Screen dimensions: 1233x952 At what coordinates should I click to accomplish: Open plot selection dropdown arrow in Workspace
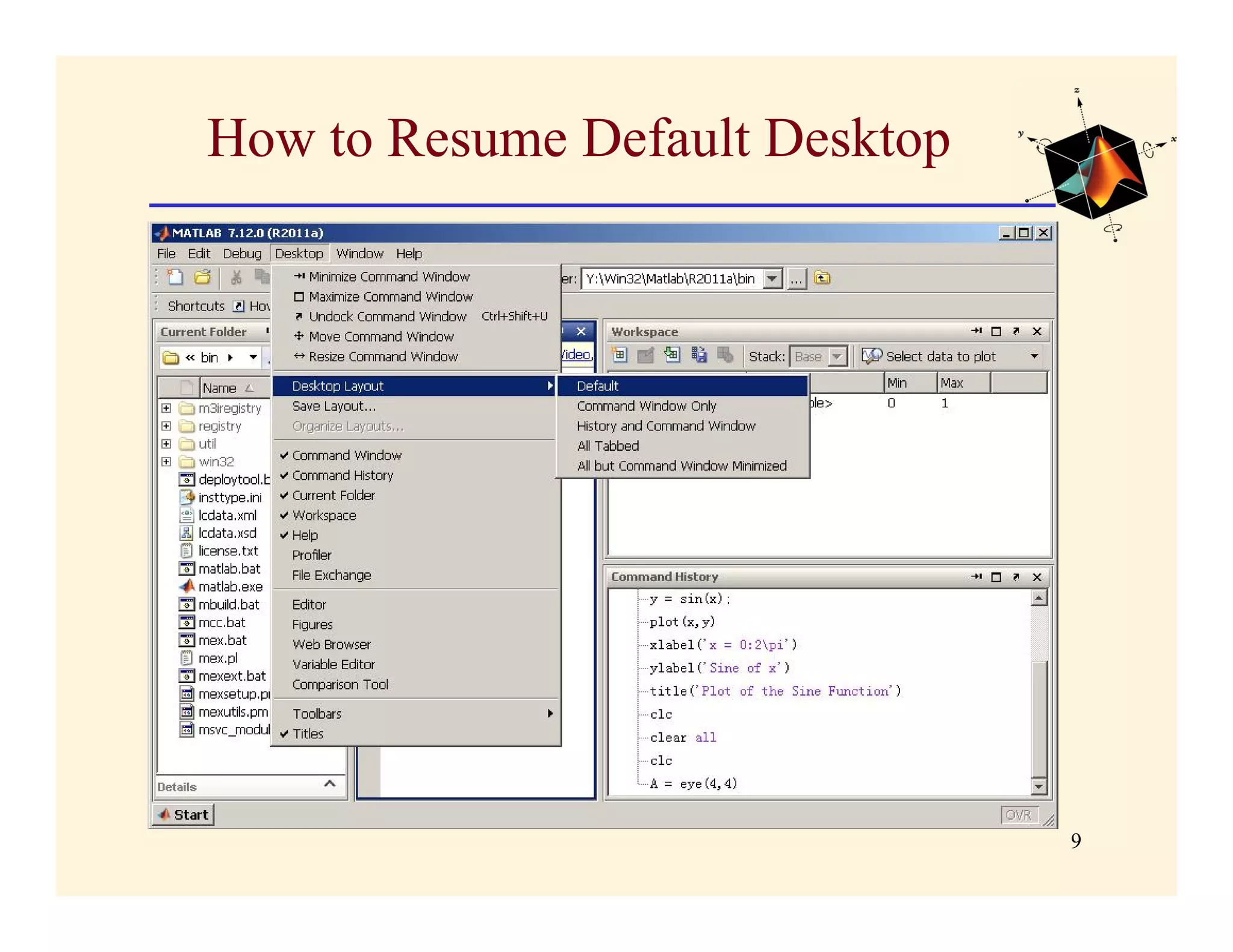[1034, 356]
